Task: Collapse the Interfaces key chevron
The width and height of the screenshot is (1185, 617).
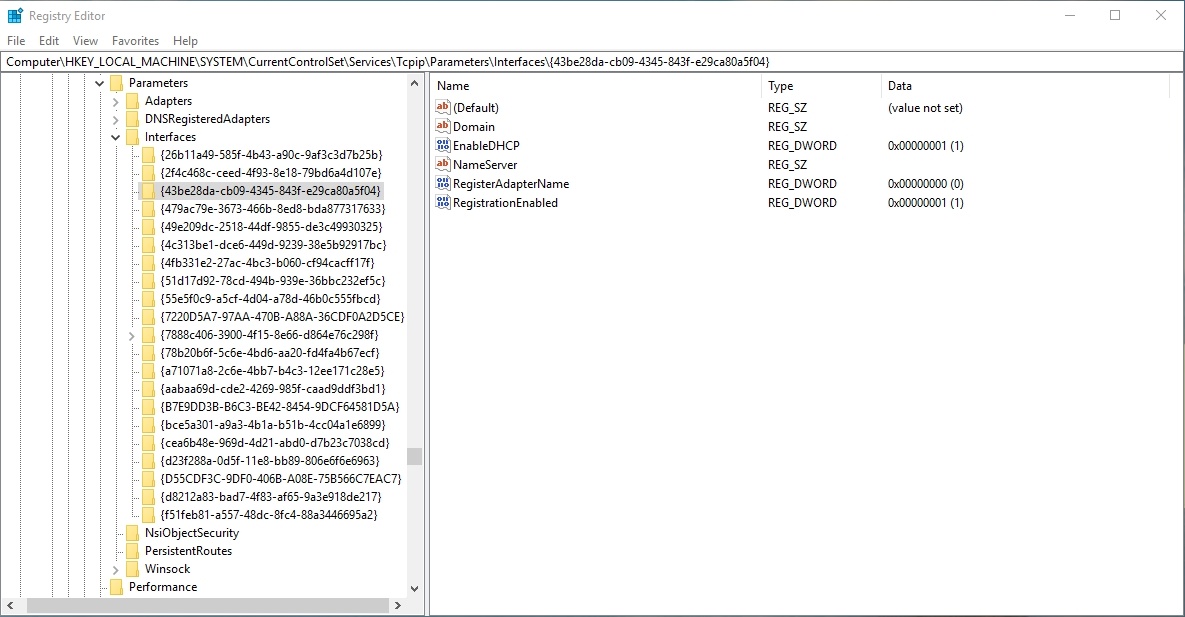Action: 115,137
